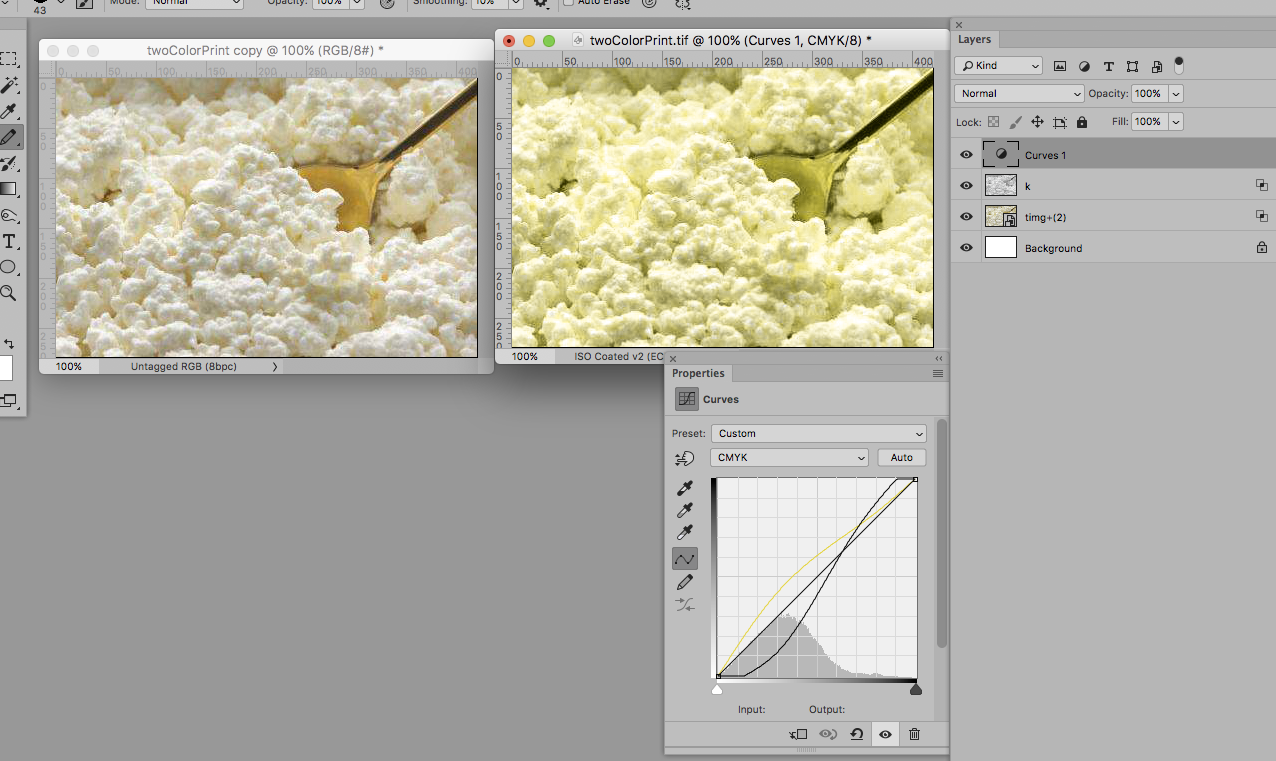
Task: Filter layers by adjustment layer type
Action: [1084, 66]
